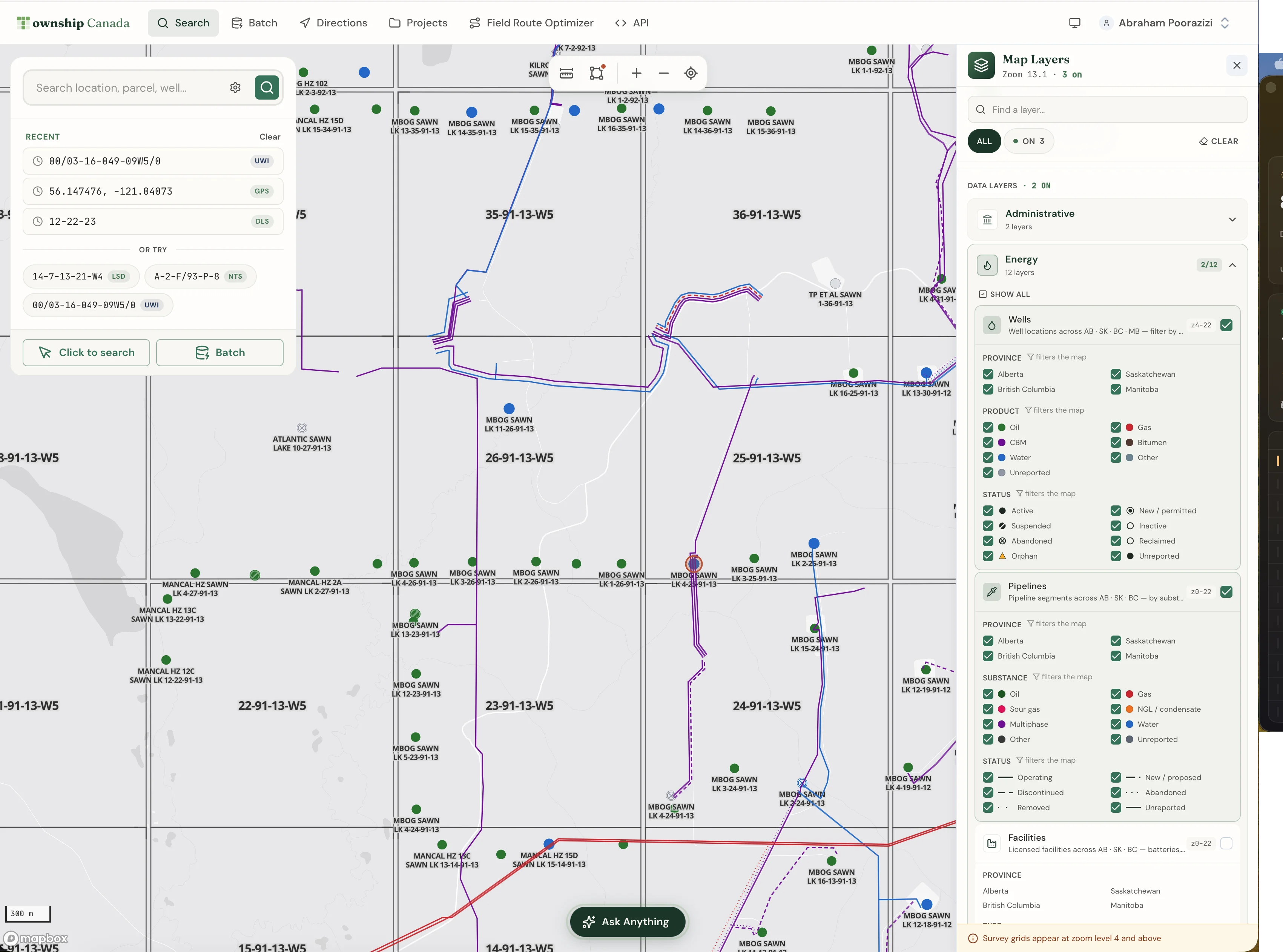Click the Map Layers stack icon
The image size is (1283, 952).
click(x=981, y=66)
